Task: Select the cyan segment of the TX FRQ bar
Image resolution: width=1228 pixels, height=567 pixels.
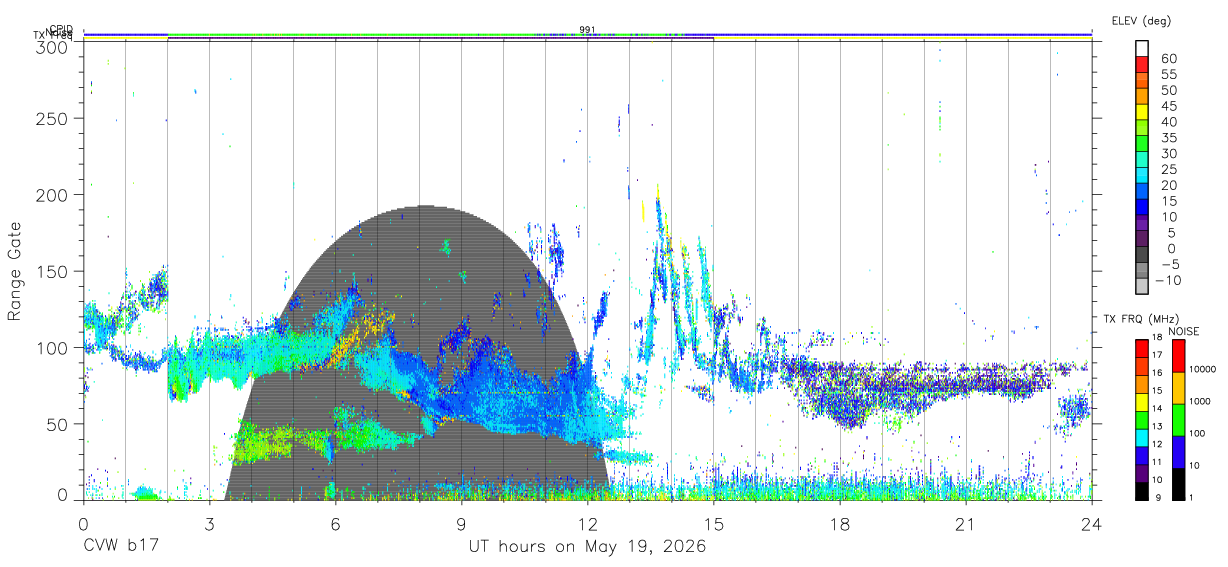Action: [1141, 438]
